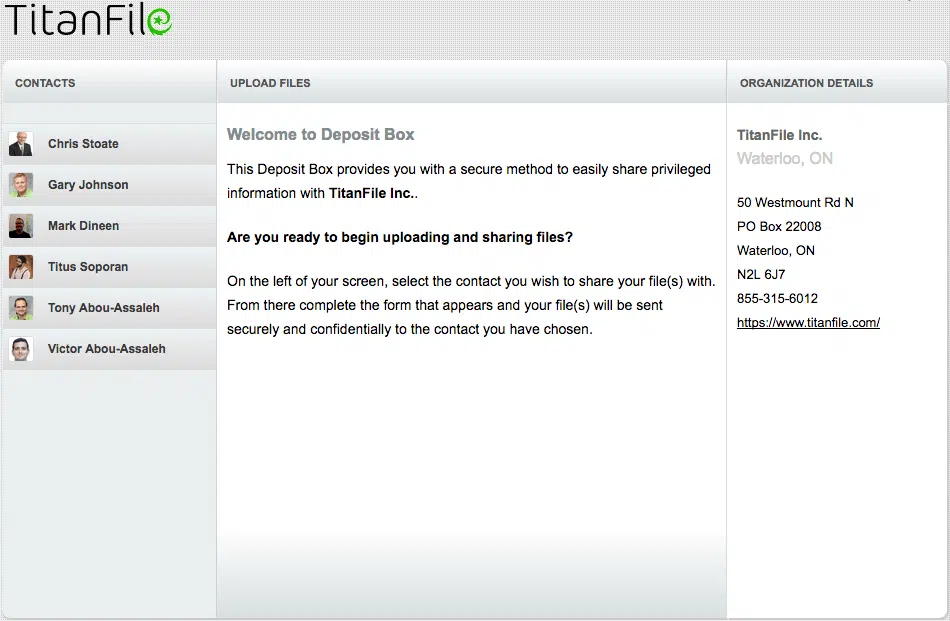Click the PO Box 22008 line
Image resolution: width=950 pixels, height=621 pixels.
click(x=779, y=227)
